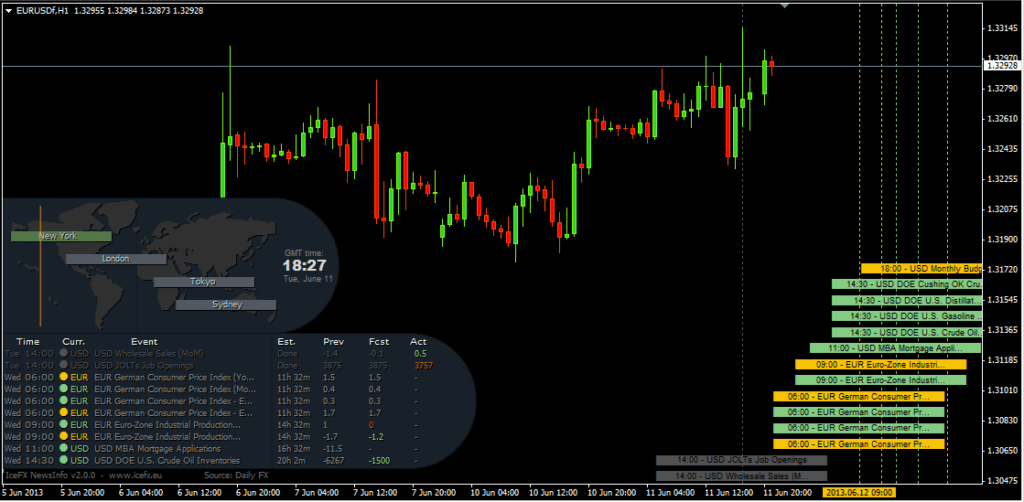
Task: Click the current price tag 1.32928
Action: [x=1002, y=65]
